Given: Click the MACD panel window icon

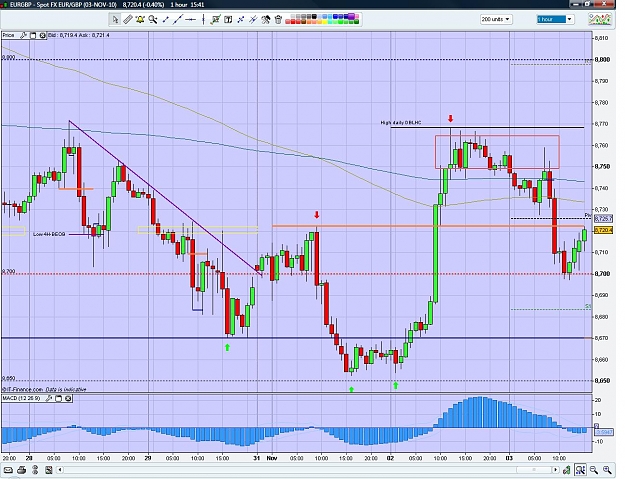Looking at the screenshot, I should point(59,398).
